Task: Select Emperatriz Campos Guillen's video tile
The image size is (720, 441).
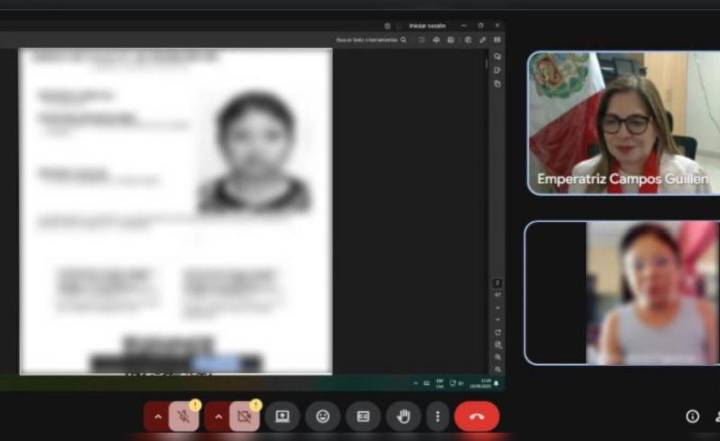Action: tap(624, 123)
